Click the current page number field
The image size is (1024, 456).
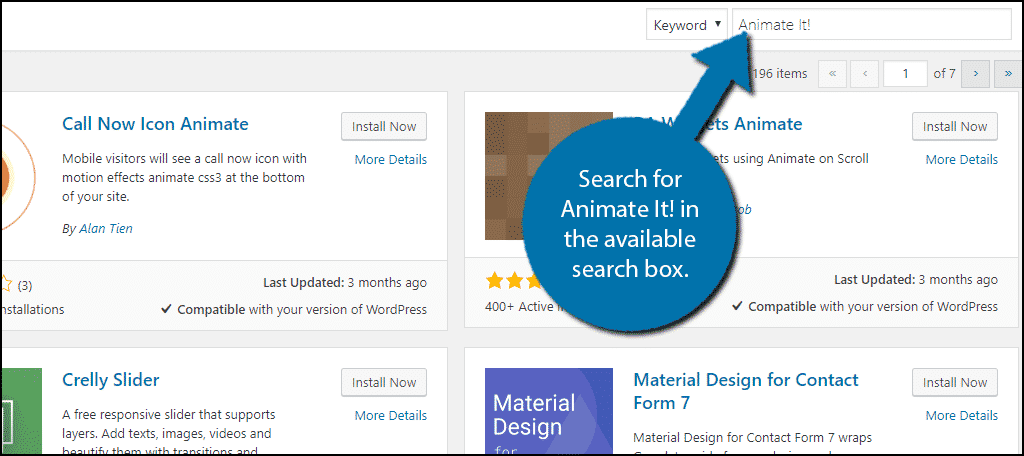905,74
